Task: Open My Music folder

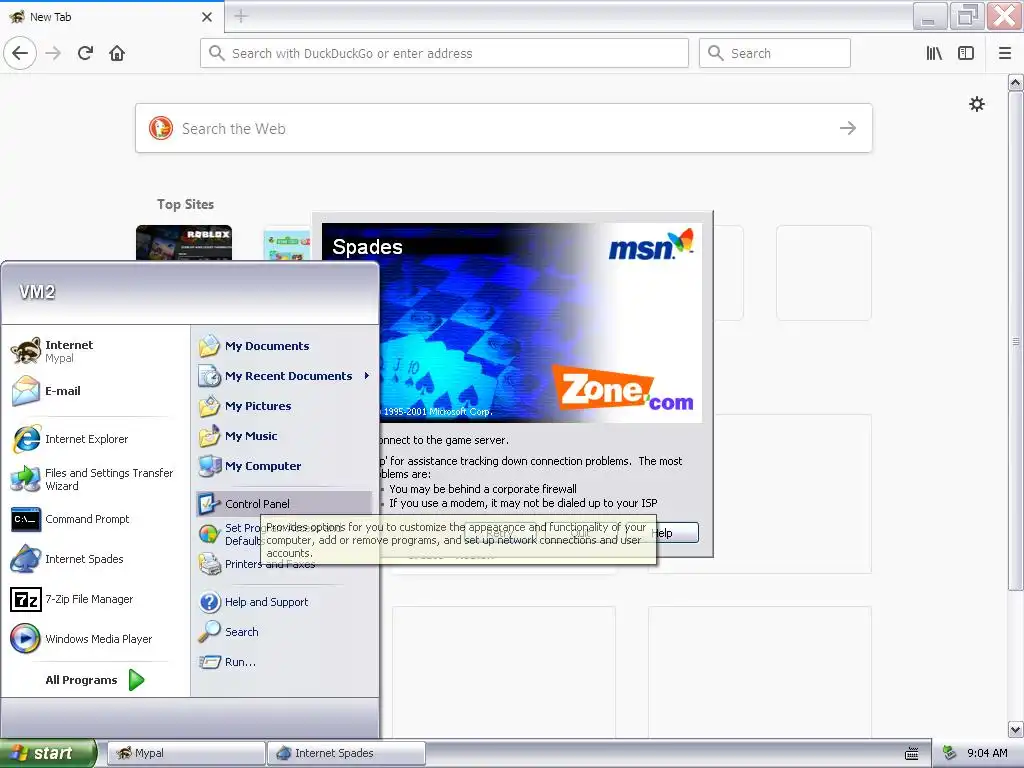Action: (285, 436)
